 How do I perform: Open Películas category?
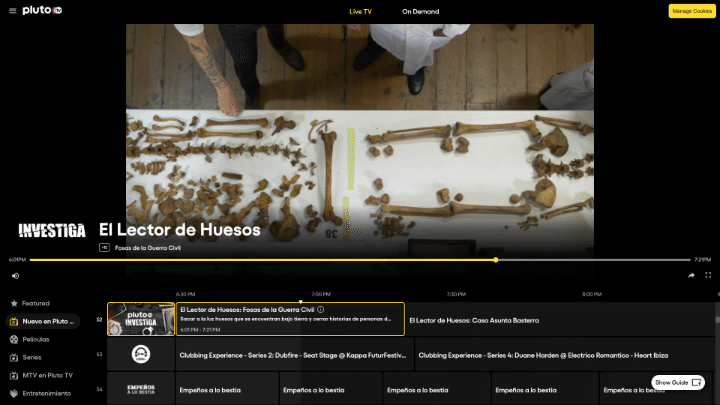[x=36, y=339]
